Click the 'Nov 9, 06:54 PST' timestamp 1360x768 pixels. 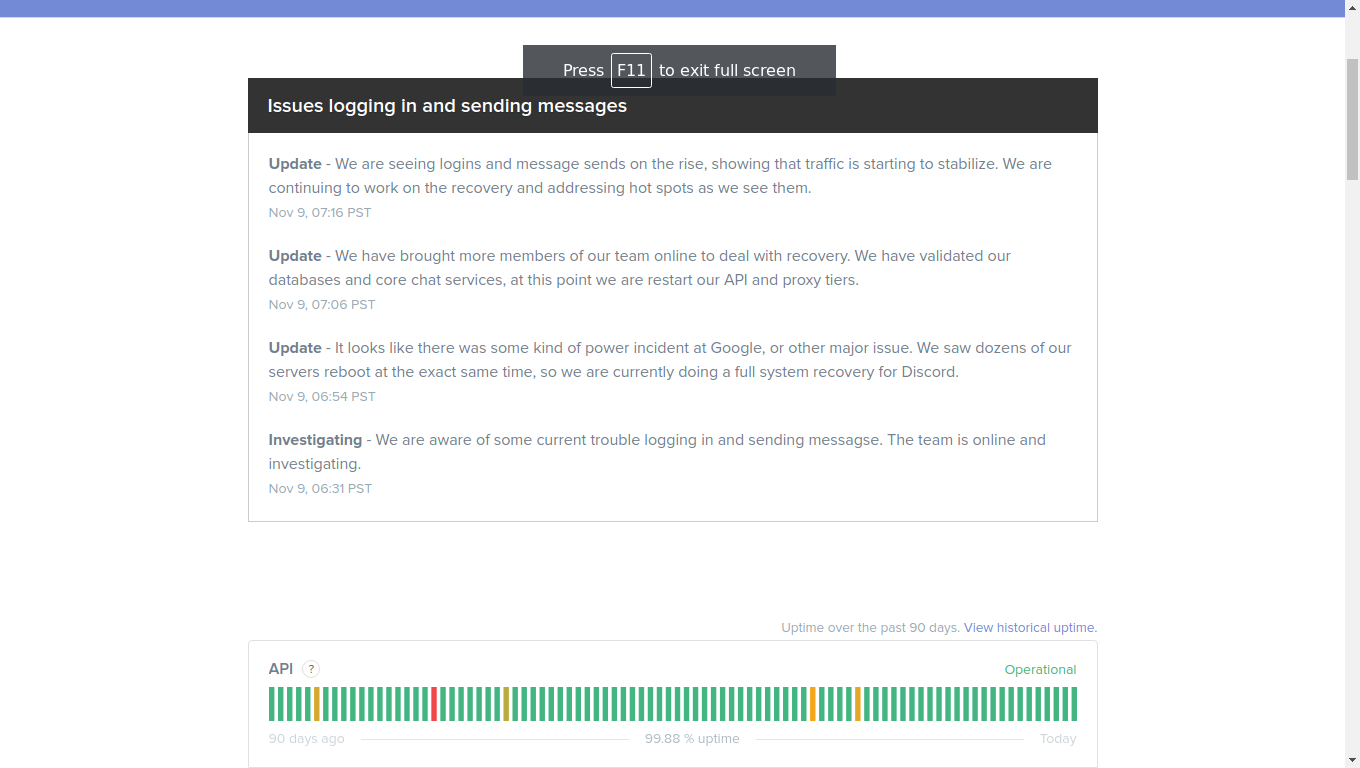click(x=322, y=397)
